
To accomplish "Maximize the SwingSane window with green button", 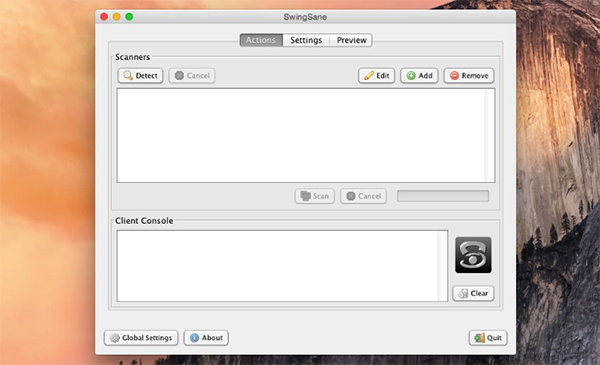I will click(x=129, y=17).
